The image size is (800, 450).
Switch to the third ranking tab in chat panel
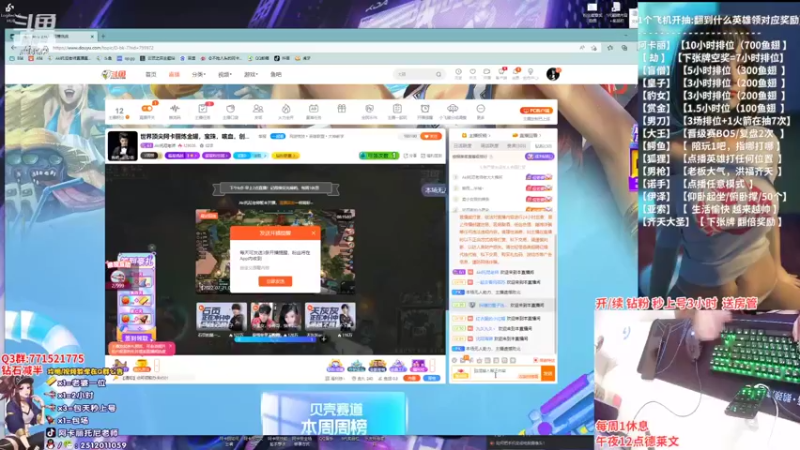click(516, 146)
